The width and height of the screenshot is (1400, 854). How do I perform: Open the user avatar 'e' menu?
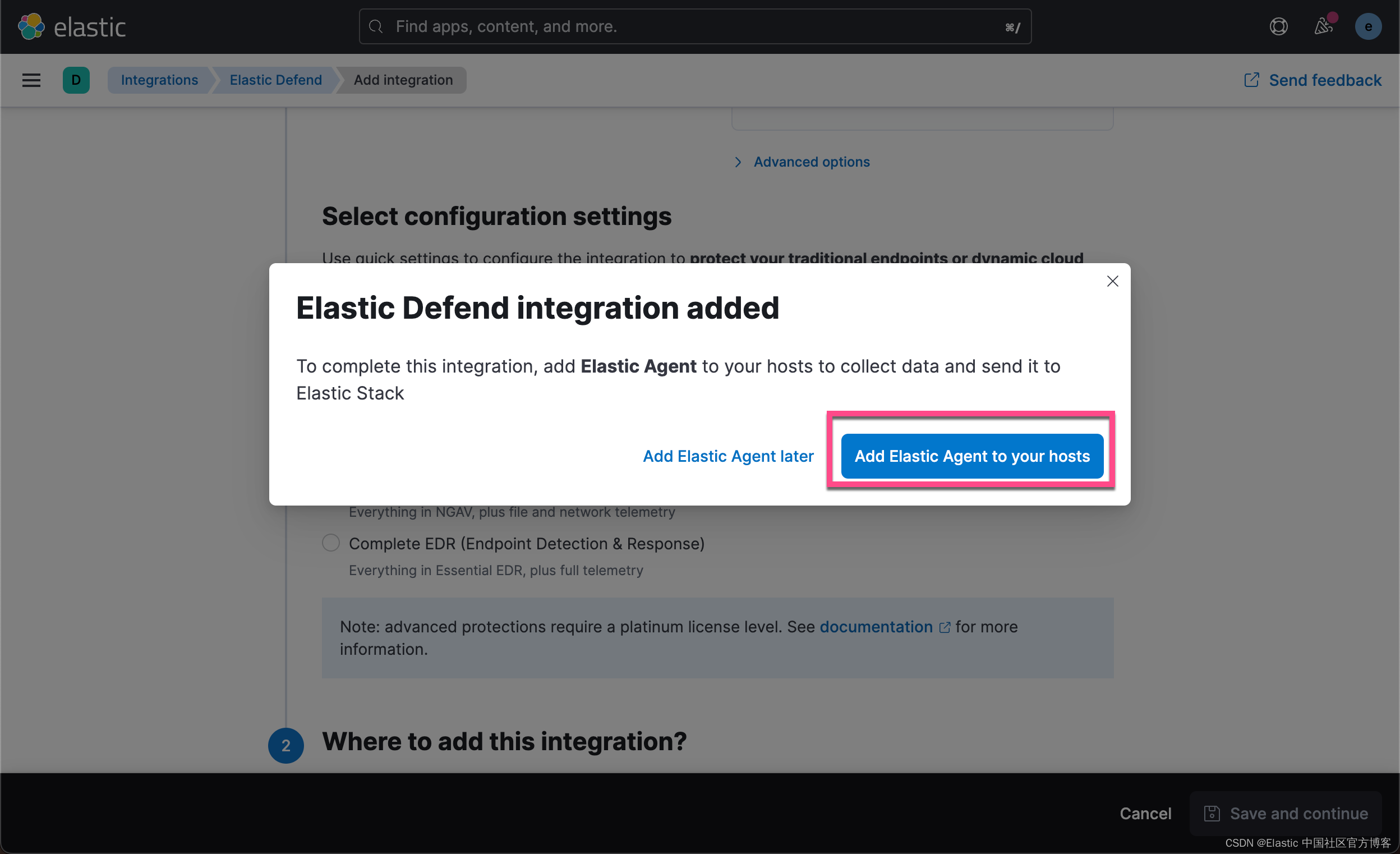tap(1368, 27)
